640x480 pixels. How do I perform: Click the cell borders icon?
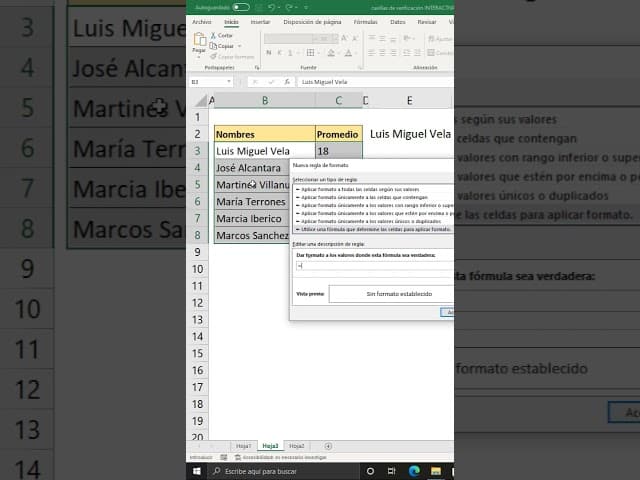pos(310,53)
